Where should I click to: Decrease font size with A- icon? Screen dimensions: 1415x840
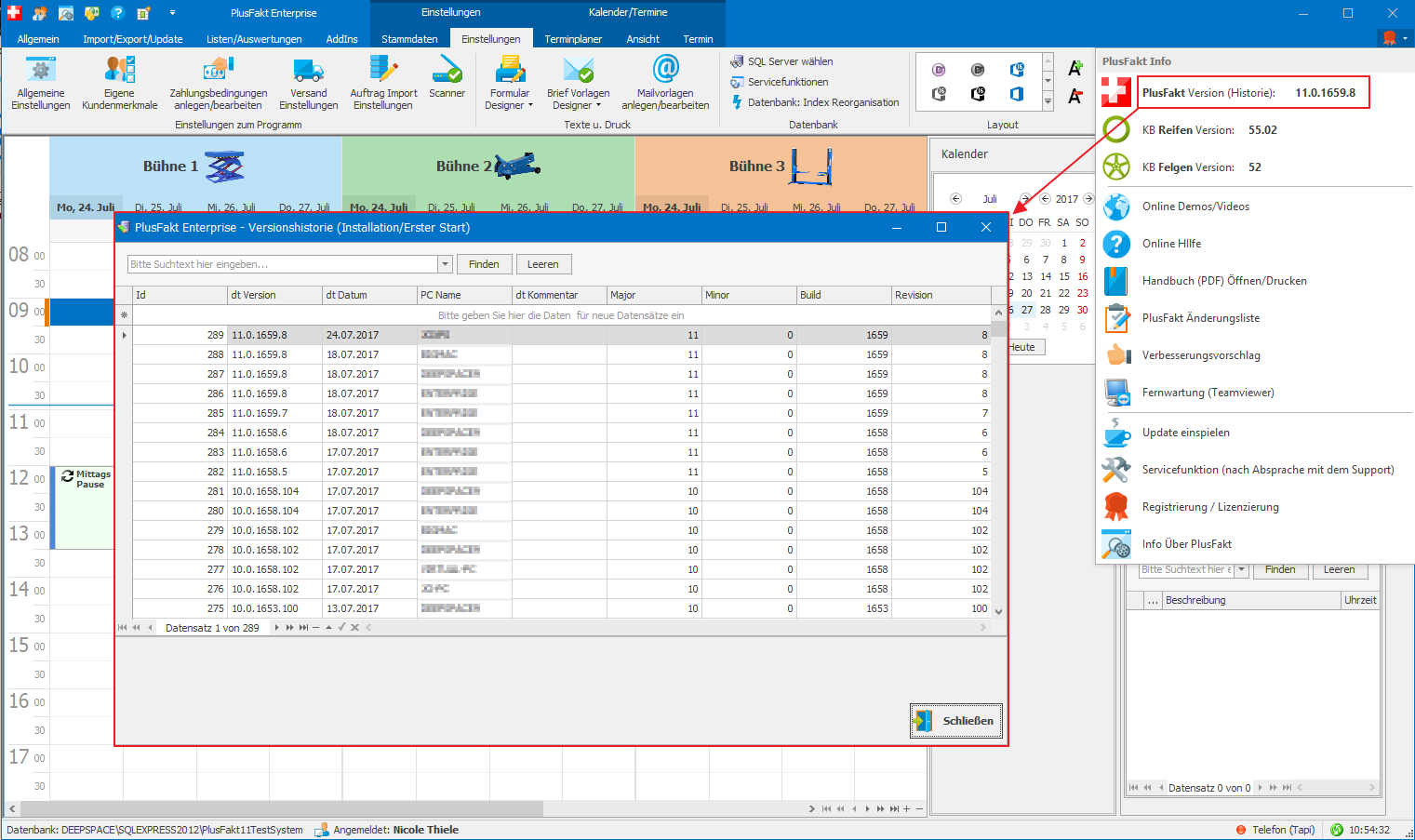[x=1075, y=96]
